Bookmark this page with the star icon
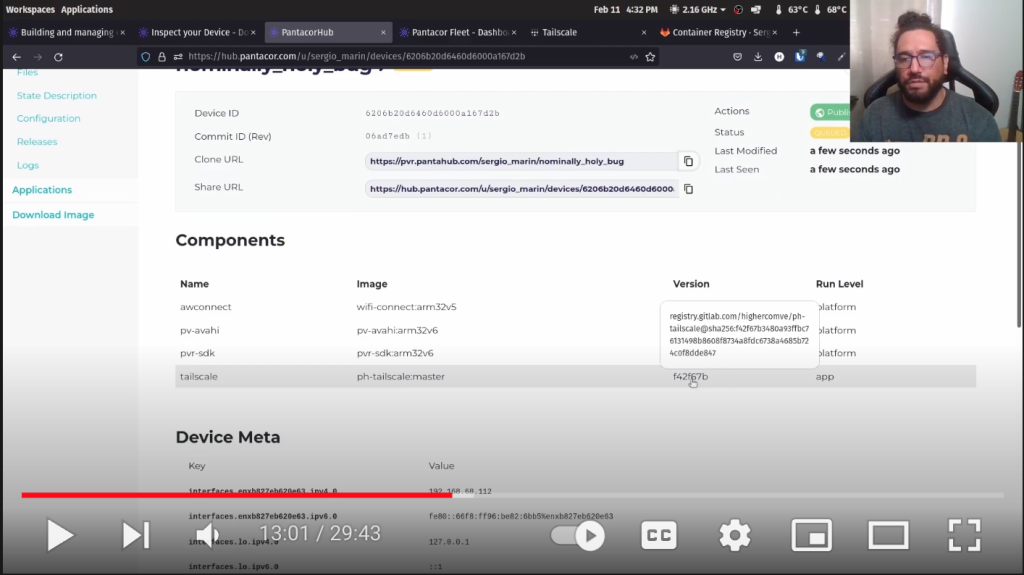The height and width of the screenshot is (575, 1024). [650, 57]
